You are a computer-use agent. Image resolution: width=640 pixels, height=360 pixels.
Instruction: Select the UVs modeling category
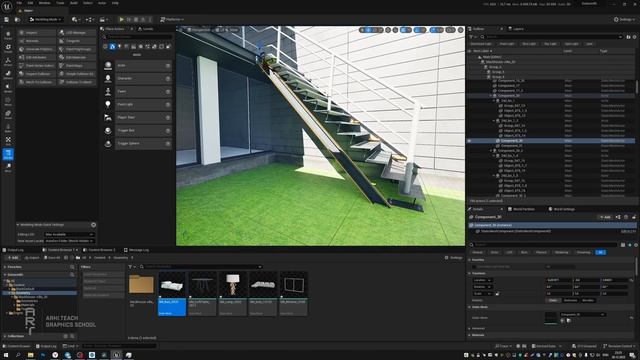[8, 141]
